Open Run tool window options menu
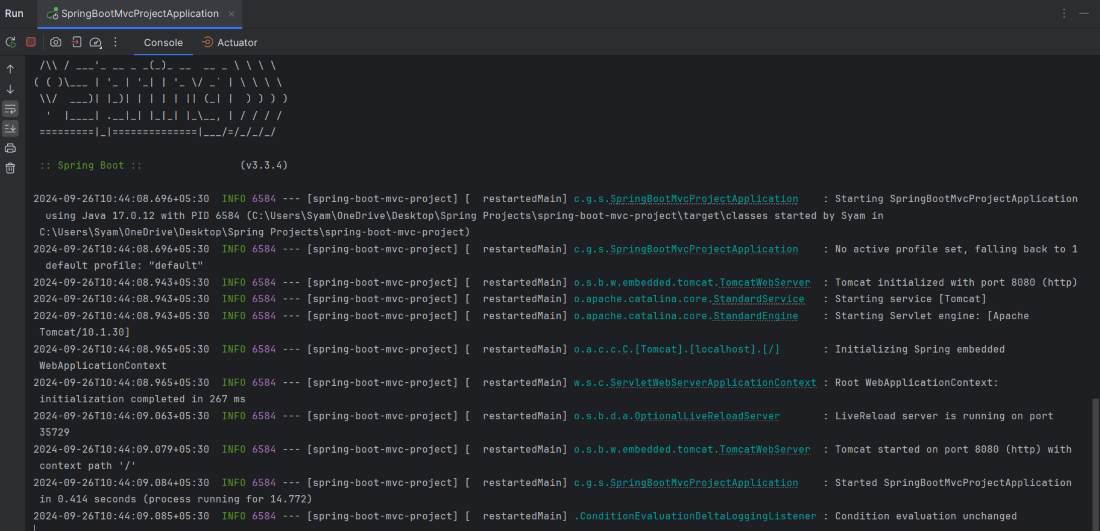 pos(1064,13)
